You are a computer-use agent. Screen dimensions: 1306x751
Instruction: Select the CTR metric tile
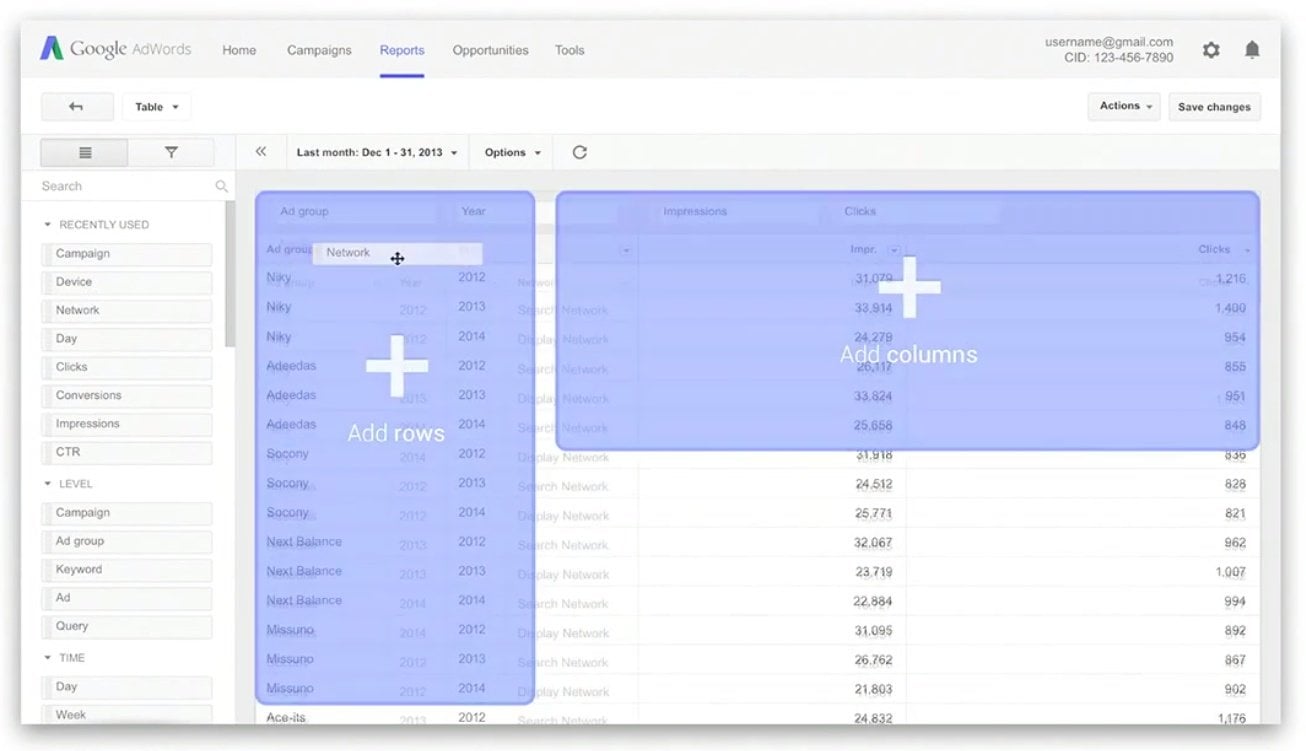pyautogui.click(x=126, y=452)
